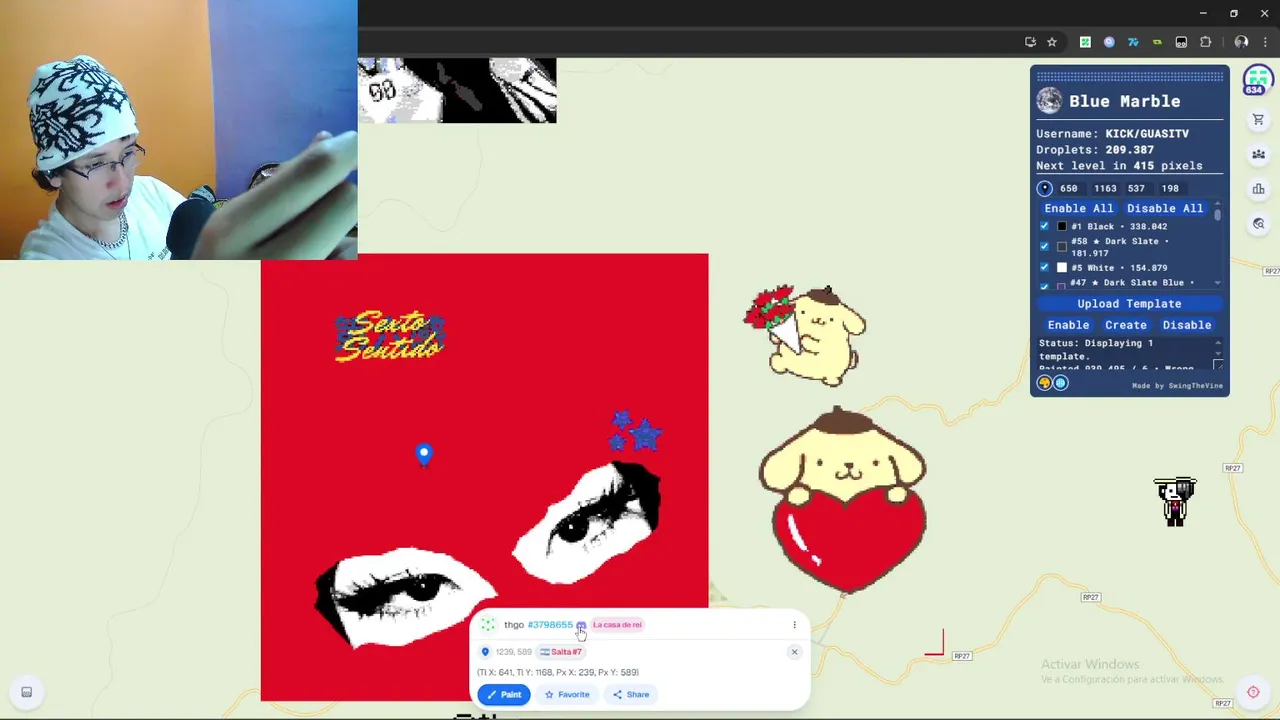Open the Chrome extensions puzzle icon

(x=1205, y=42)
